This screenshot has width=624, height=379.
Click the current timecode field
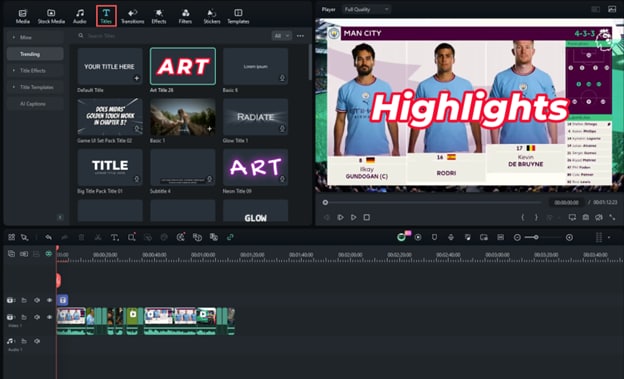tap(566, 203)
